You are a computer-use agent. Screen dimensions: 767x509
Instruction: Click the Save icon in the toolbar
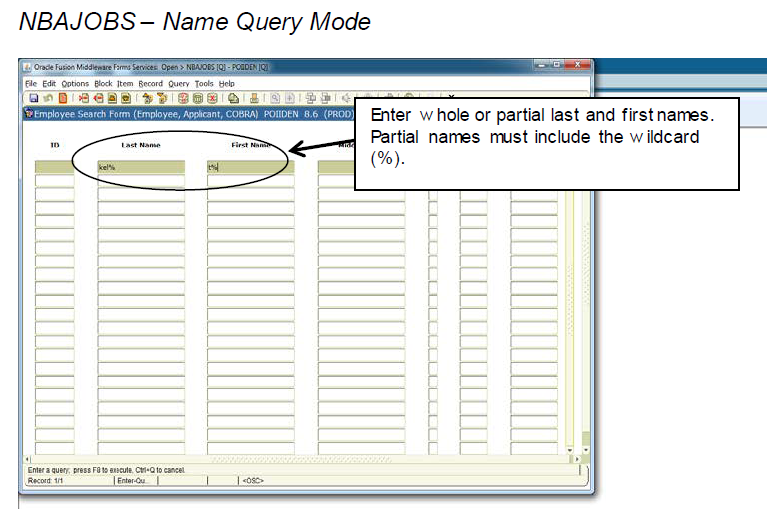[x=32, y=98]
